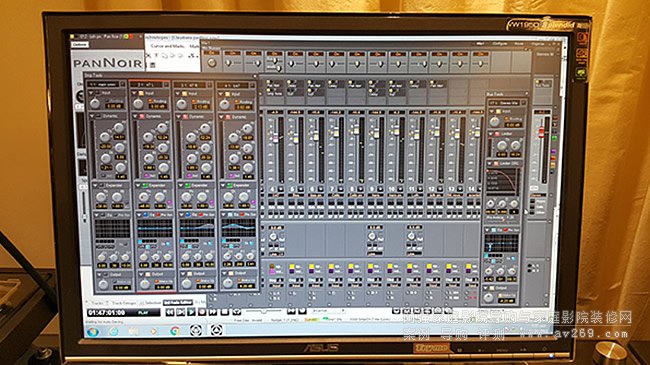The width and height of the screenshot is (650, 365).
Task: Open Chrome from the Windows taskbar
Action: click(x=175, y=331)
